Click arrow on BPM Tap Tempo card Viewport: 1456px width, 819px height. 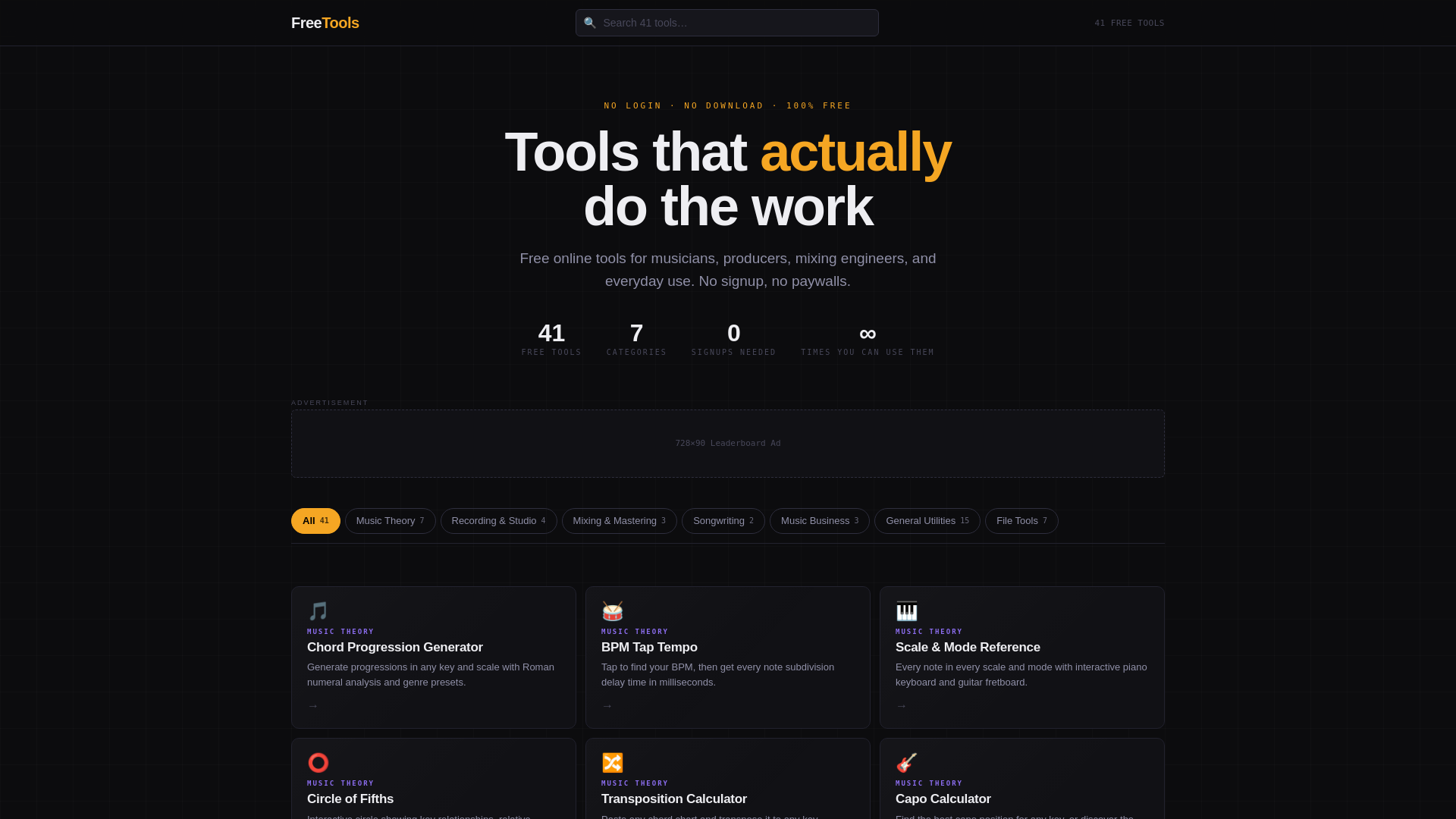point(607,706)
